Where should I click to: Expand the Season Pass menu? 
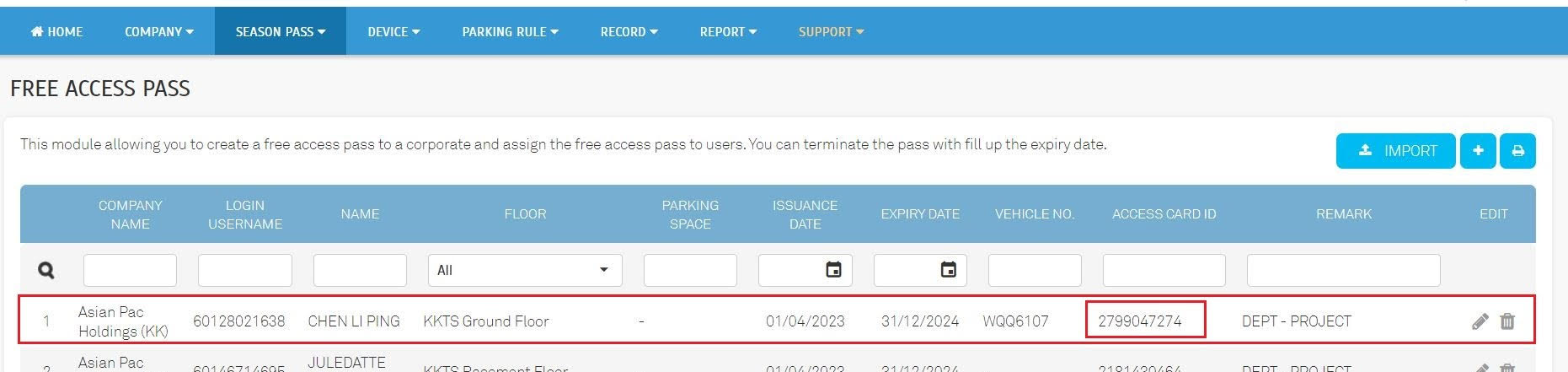pyautogui.click(x=280, y=32)
